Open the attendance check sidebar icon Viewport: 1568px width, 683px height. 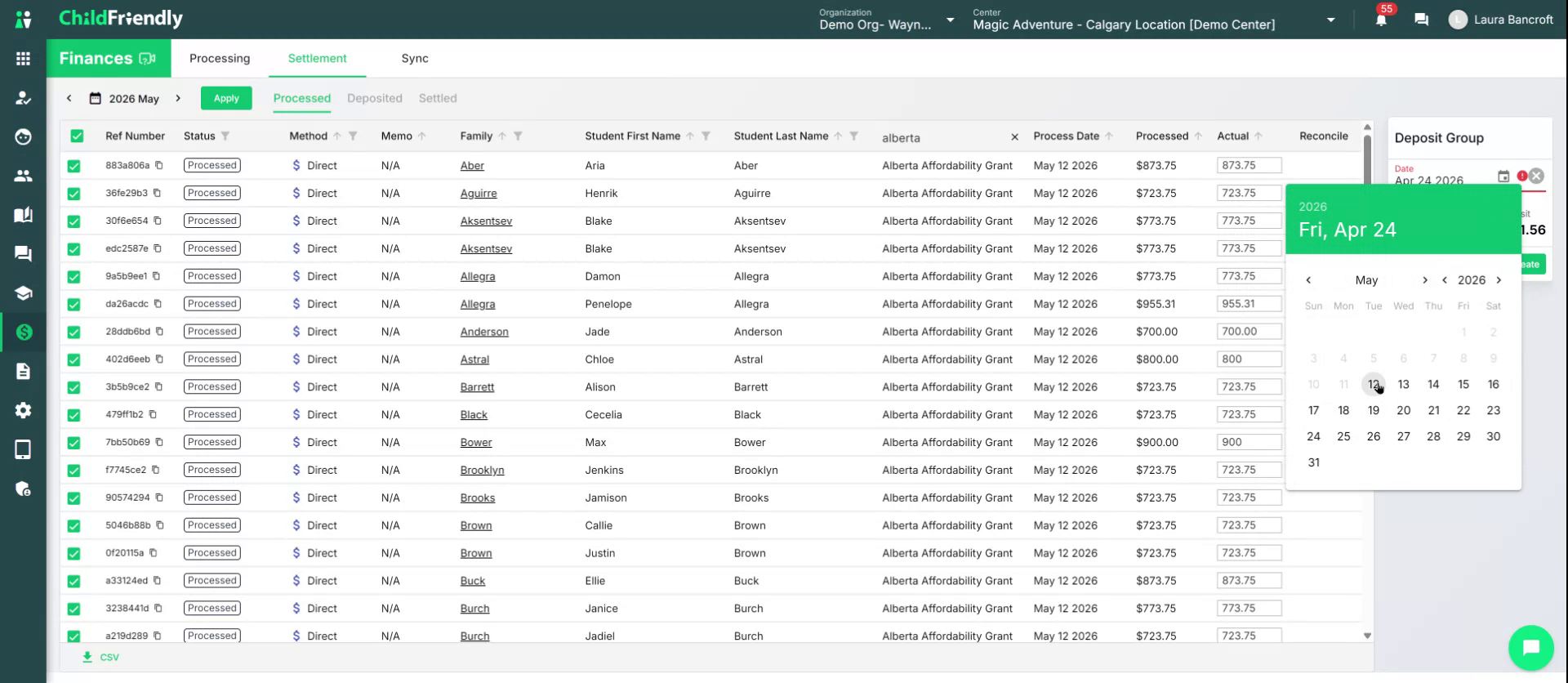23,98
